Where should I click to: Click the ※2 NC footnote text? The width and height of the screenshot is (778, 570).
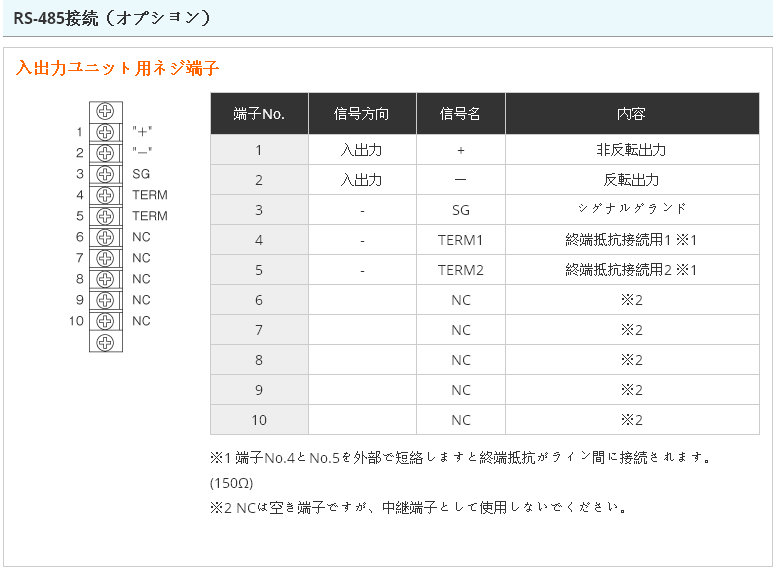click(418, 507)
